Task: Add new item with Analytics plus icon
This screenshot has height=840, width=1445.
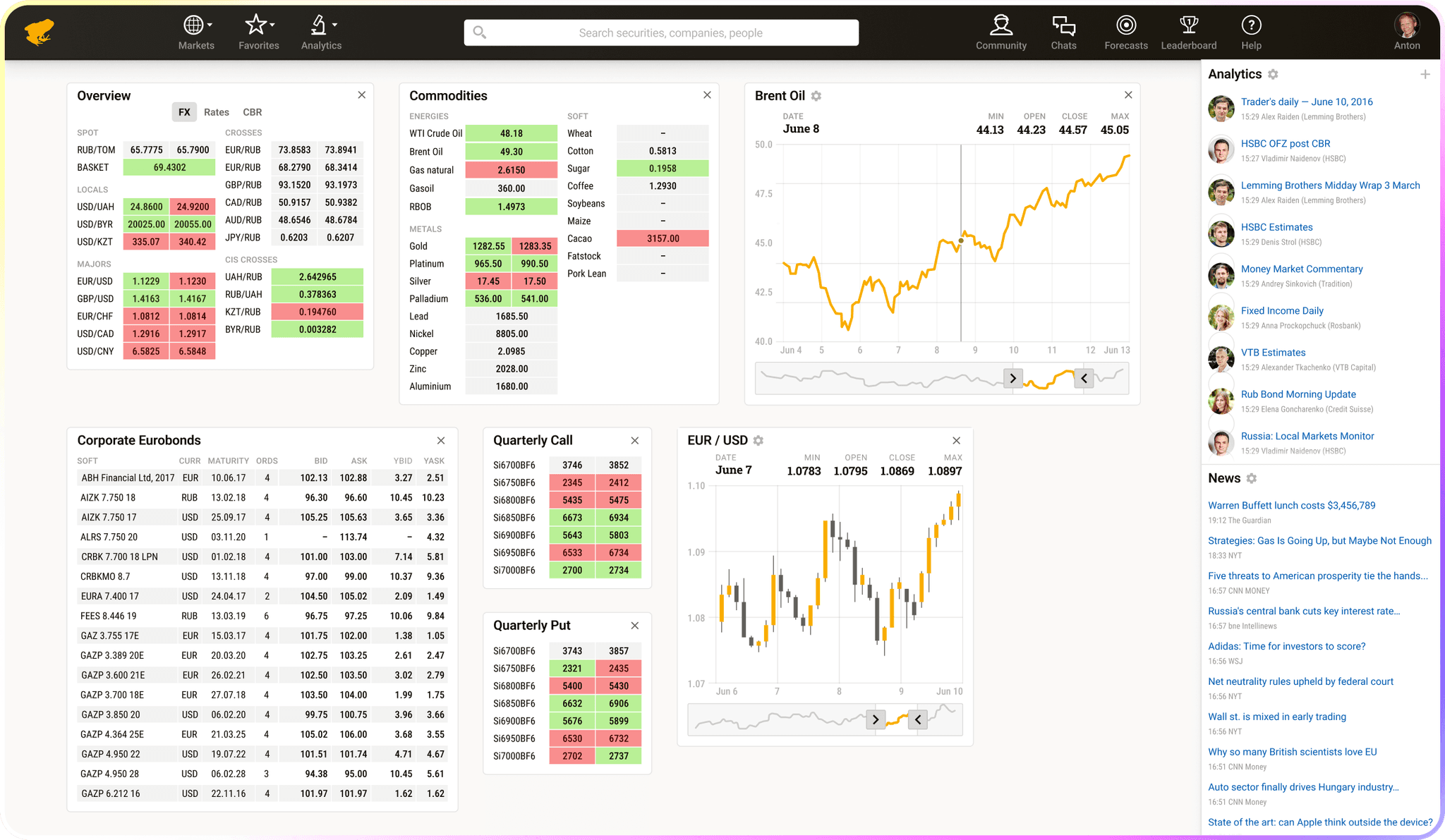Action: 1425,74
